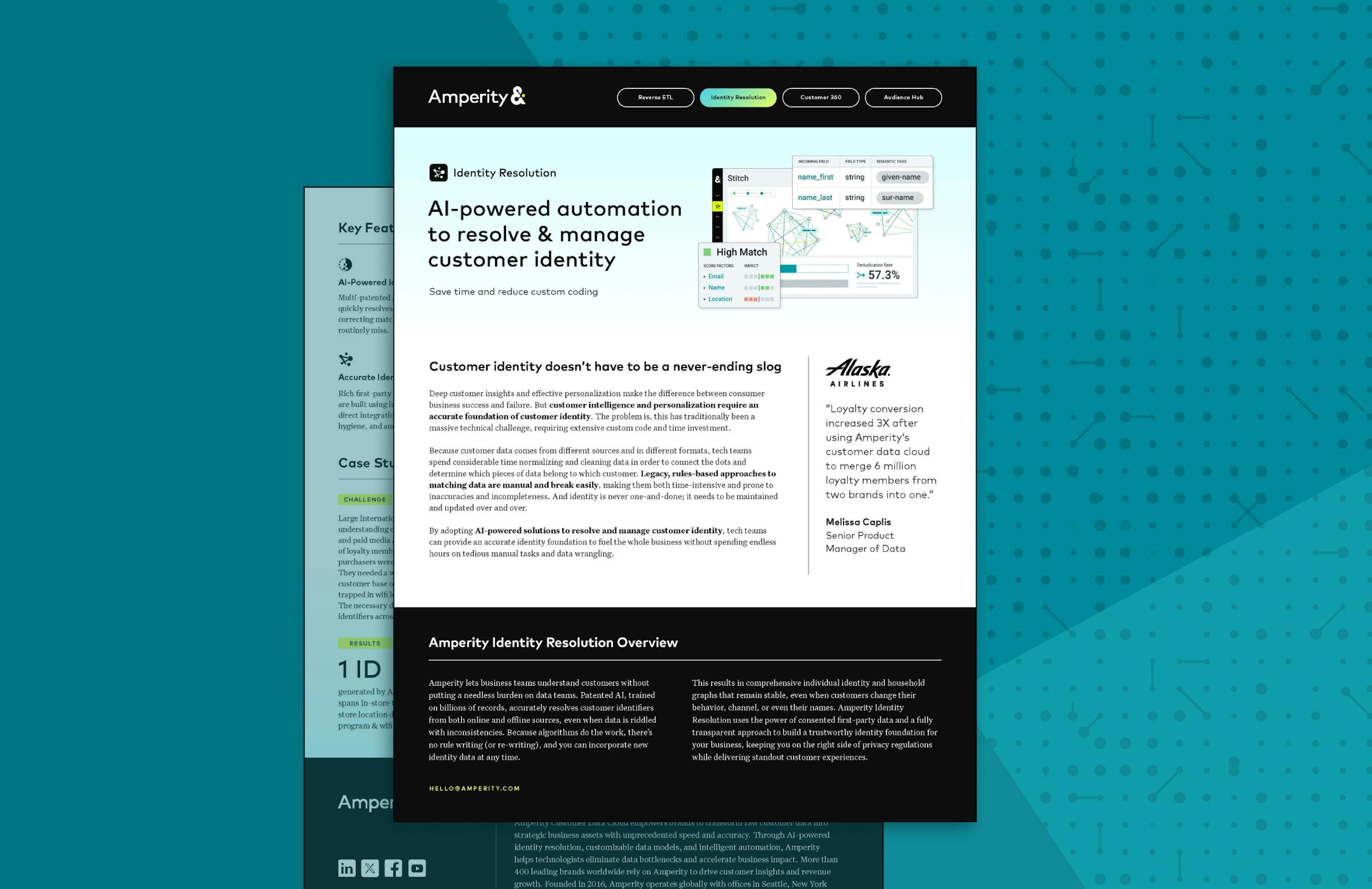
Task: Click the given-name semantic tag button
Action: pos(899,177)
